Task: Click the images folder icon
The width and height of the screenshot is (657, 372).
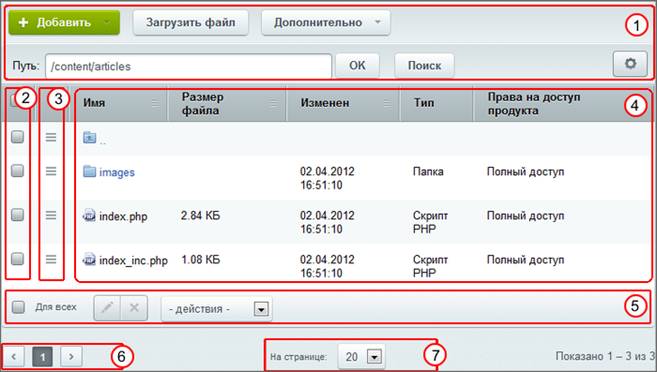Action: tap(90, 171)
